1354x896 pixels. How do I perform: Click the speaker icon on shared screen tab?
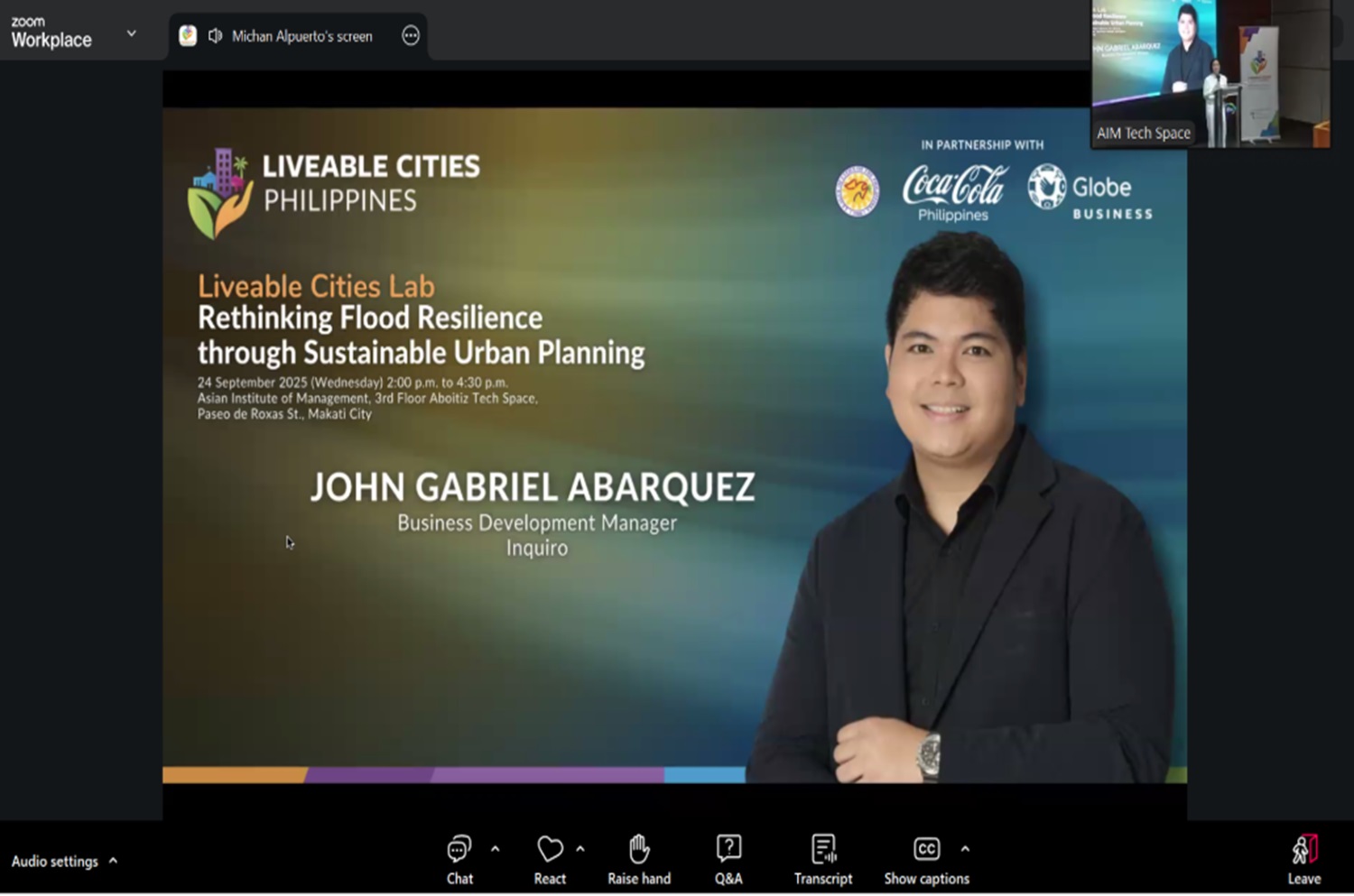coord(215,36)
